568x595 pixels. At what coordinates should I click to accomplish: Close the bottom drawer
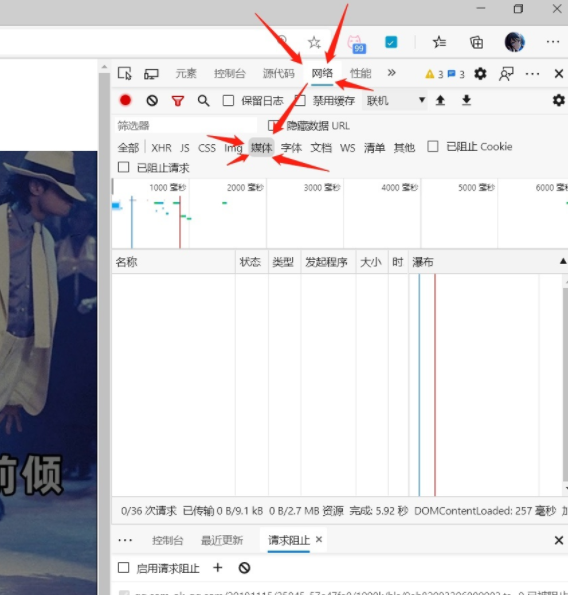pyautogui.click(x=559, y=540)
